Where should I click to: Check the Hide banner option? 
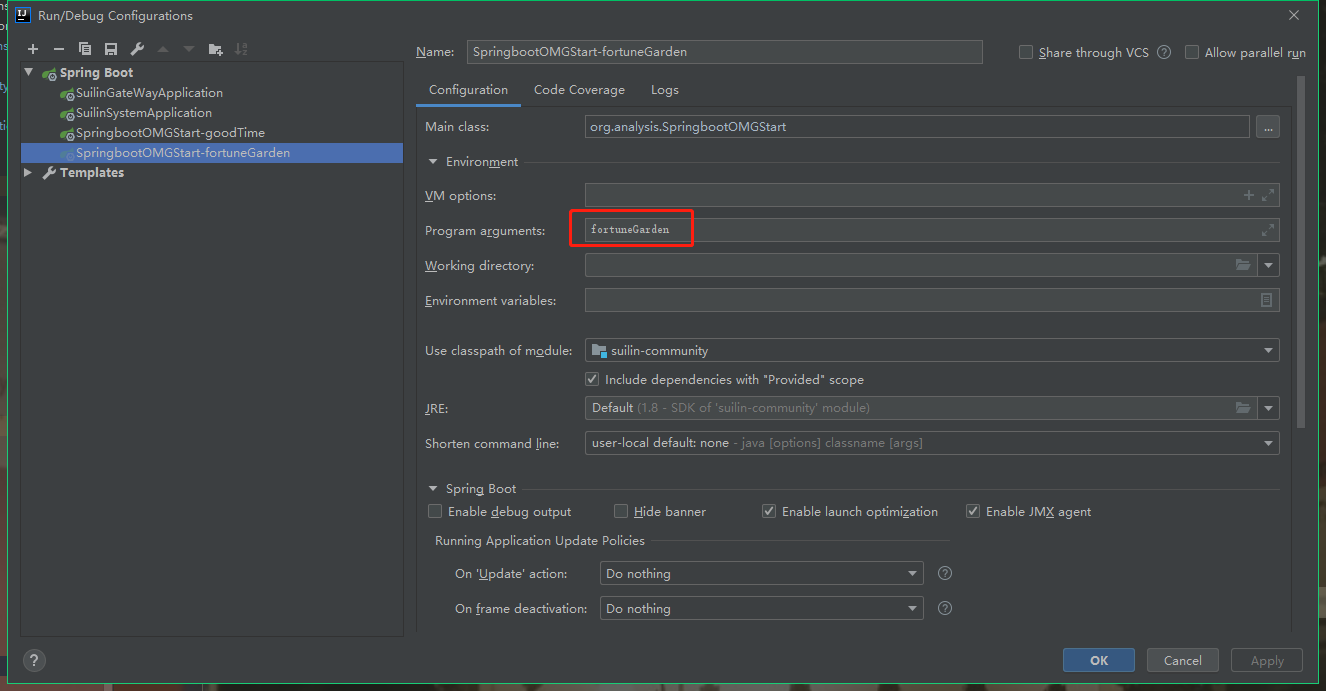(x=621, y=512)
